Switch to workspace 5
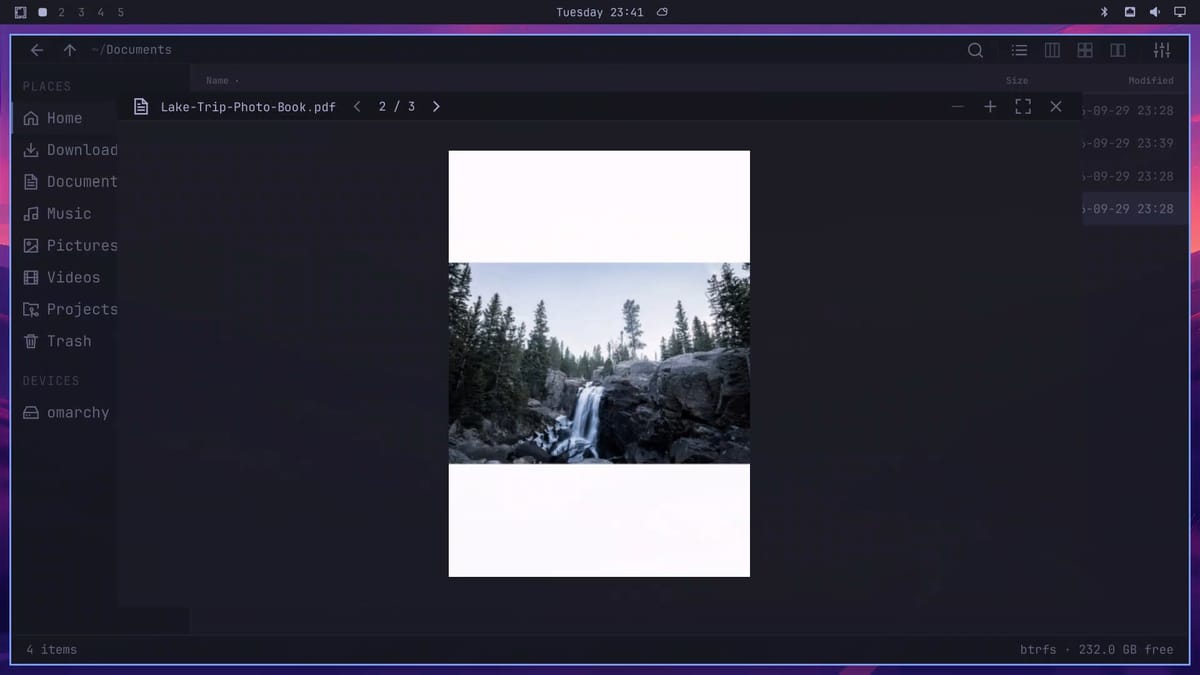The width and height of the screenshot is (1200, 675). [120, 12]
